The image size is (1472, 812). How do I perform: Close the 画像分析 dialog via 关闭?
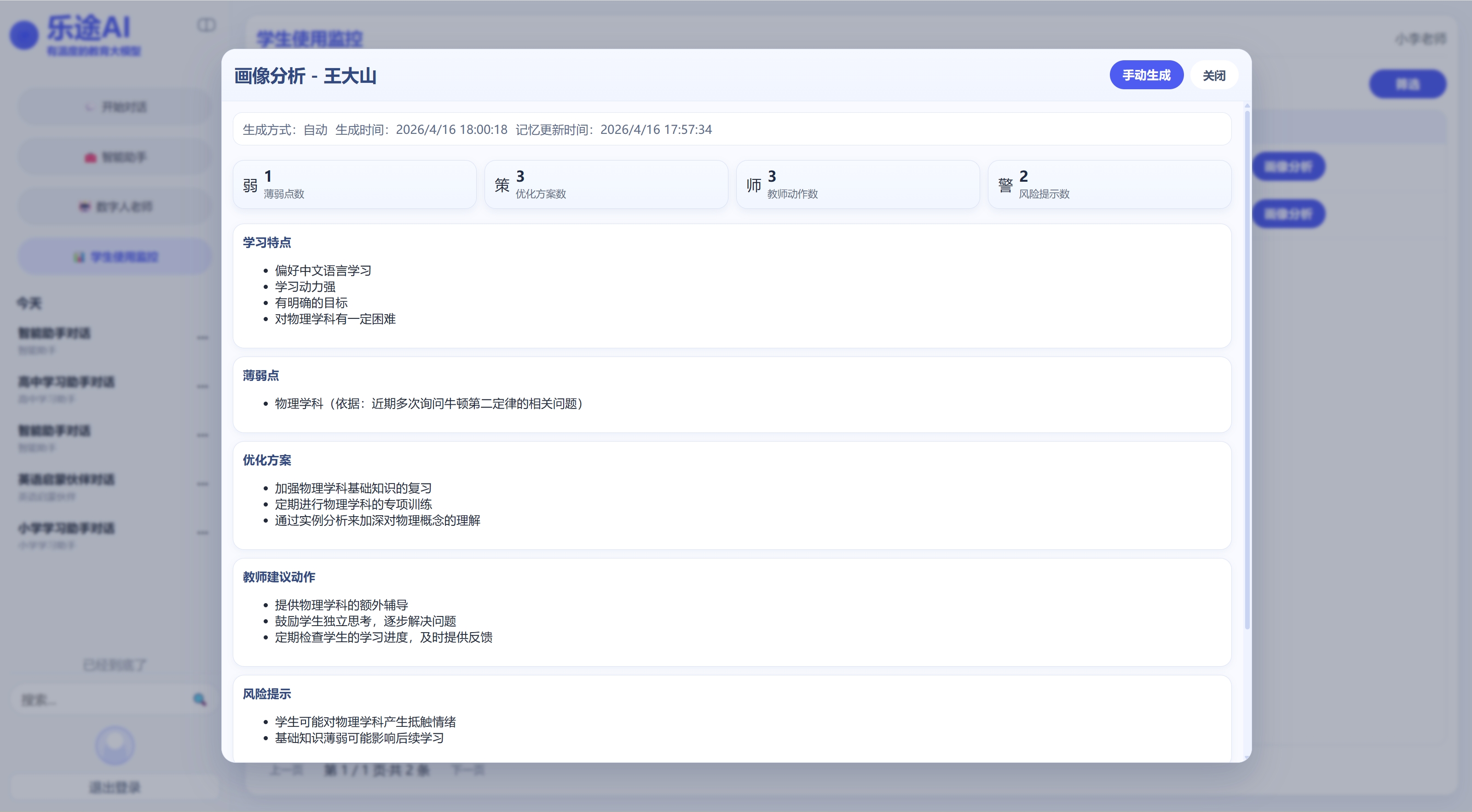point(1214,74)
